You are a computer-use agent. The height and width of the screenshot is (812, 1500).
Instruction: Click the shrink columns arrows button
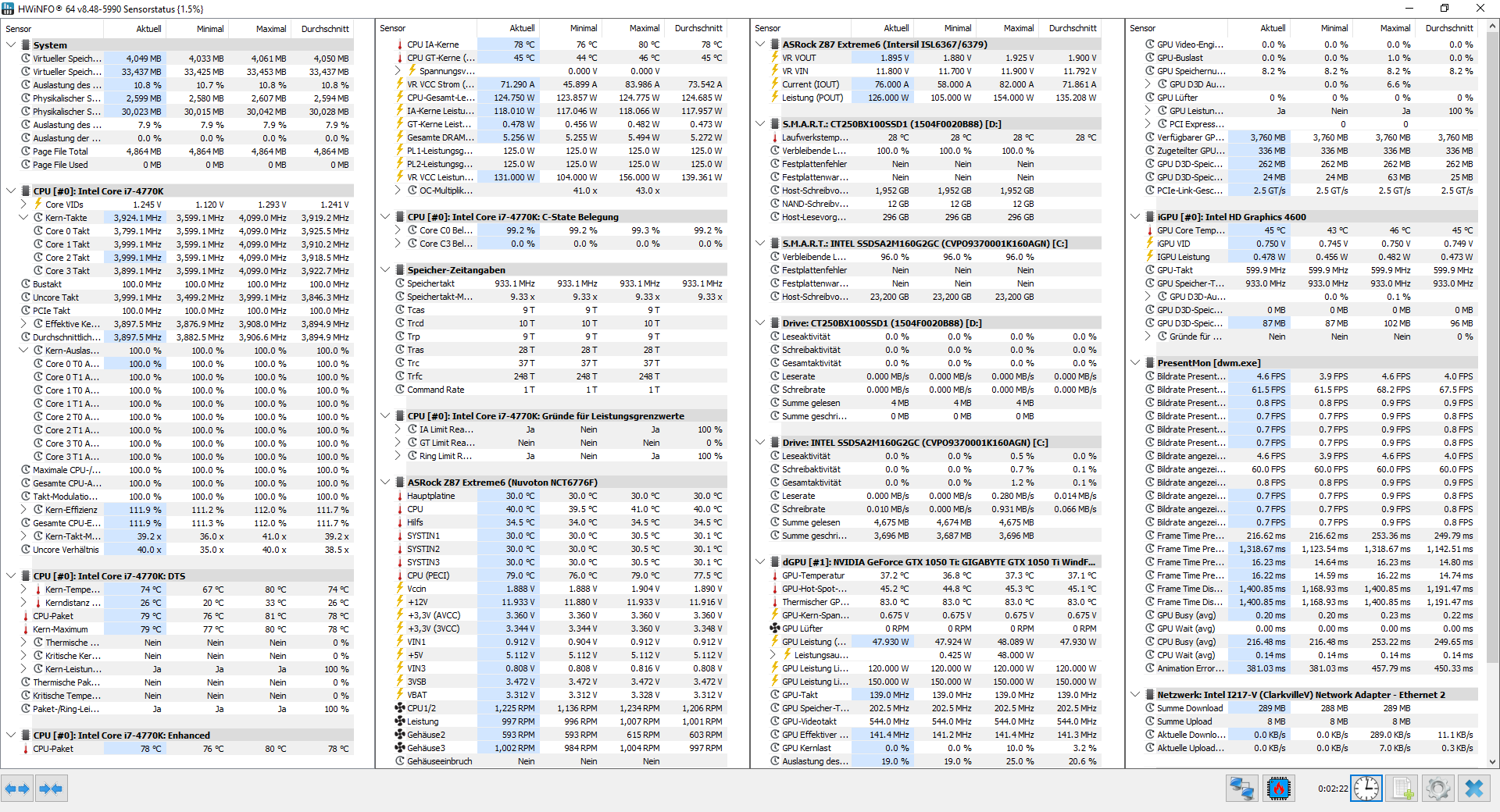coord(51,789)
